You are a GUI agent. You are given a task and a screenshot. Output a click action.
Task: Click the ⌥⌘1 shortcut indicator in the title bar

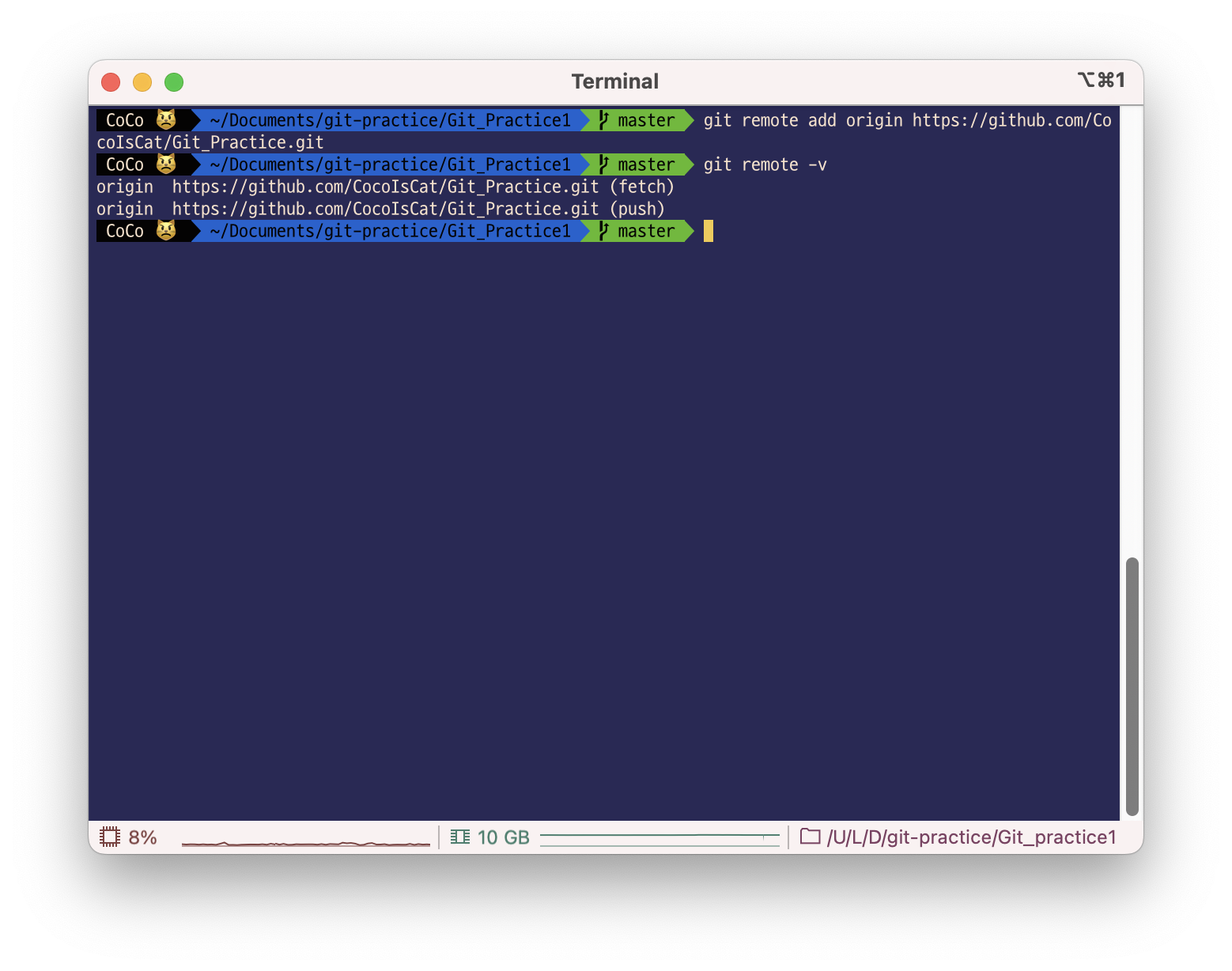[x=1101, y=80]
